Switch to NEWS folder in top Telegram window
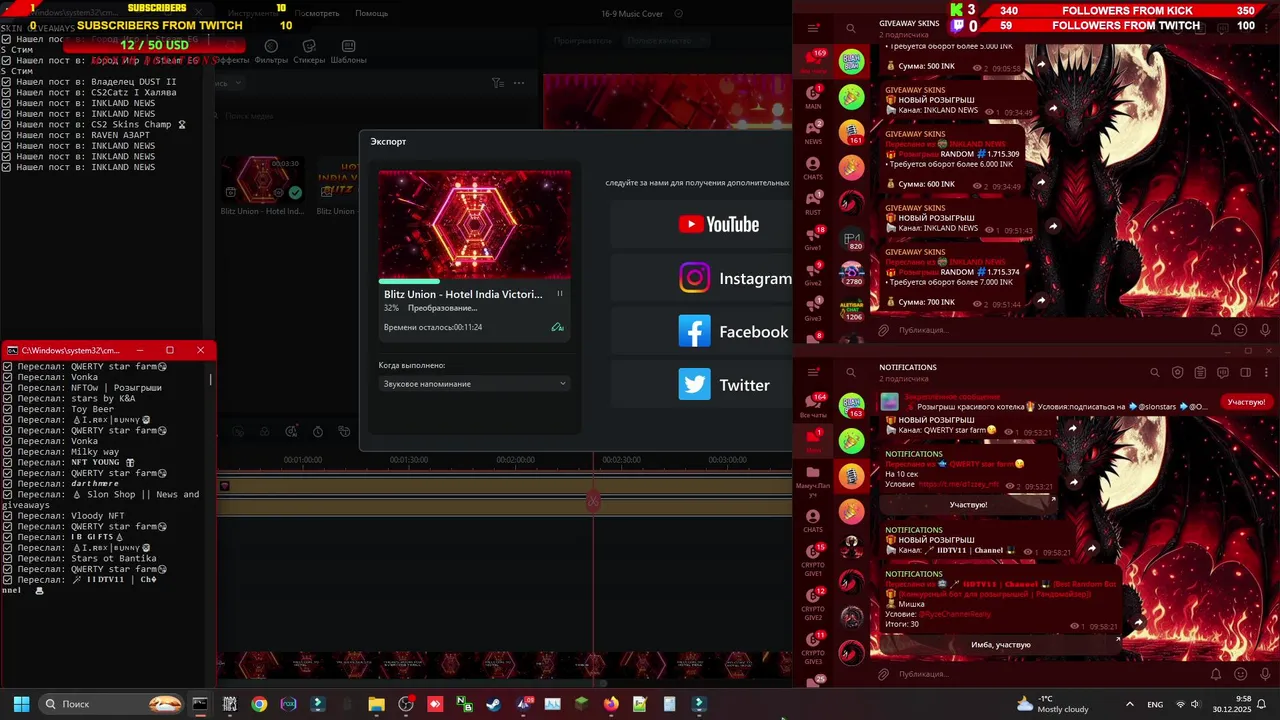The height and width of the screenshot is (720, 1280). click(x=813, y=132)
